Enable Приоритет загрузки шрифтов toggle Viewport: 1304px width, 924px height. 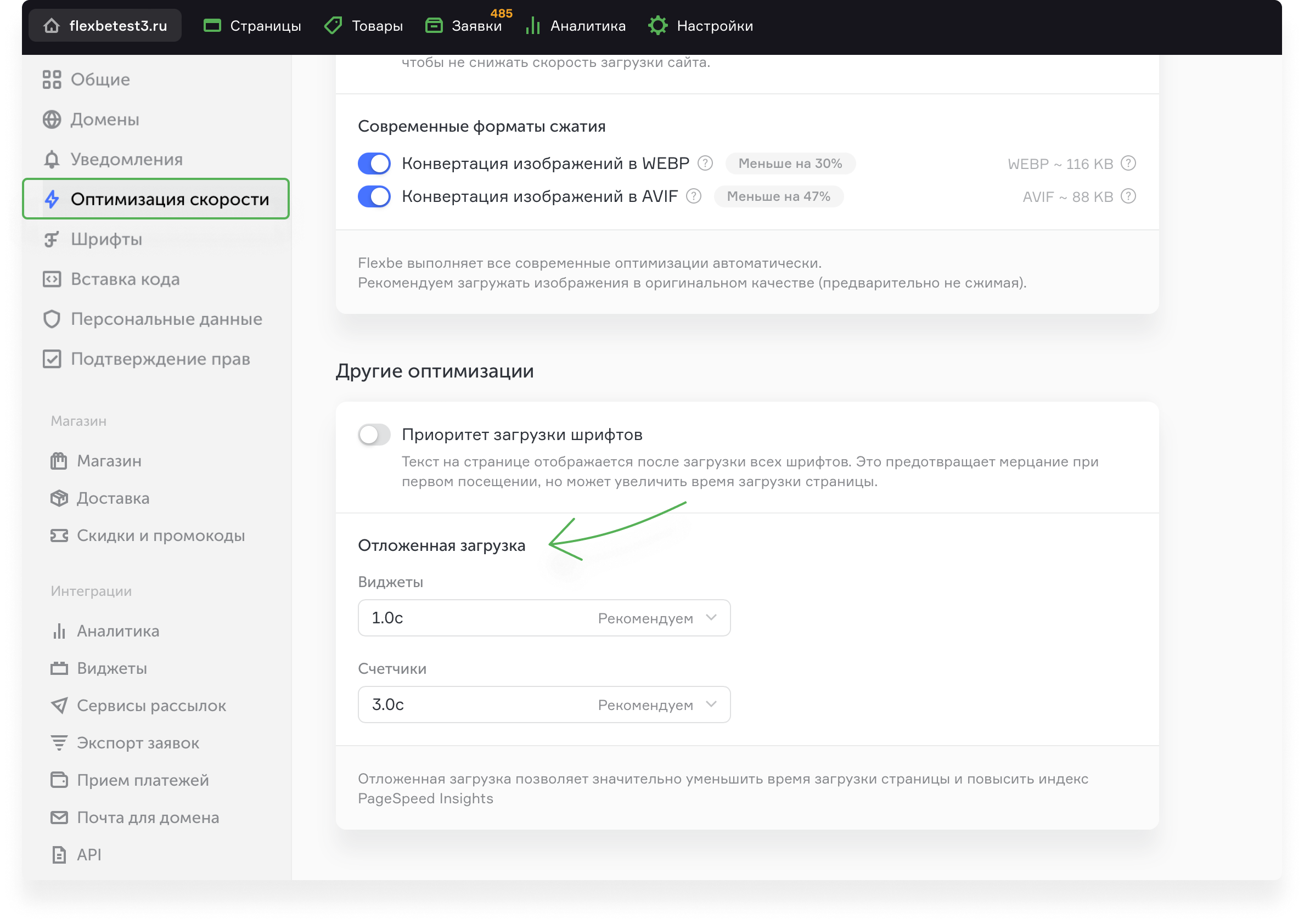coord(374,435)
